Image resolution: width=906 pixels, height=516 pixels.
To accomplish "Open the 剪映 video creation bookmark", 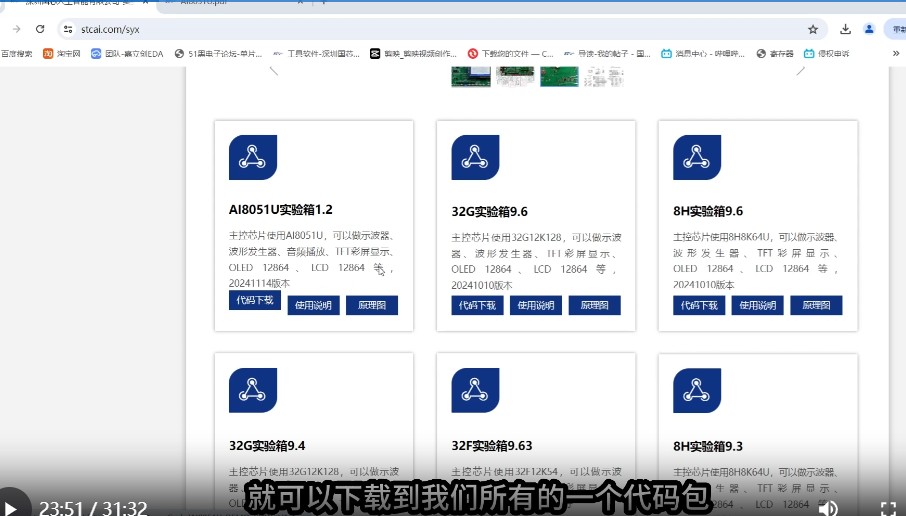I will (x=413, y=54).
